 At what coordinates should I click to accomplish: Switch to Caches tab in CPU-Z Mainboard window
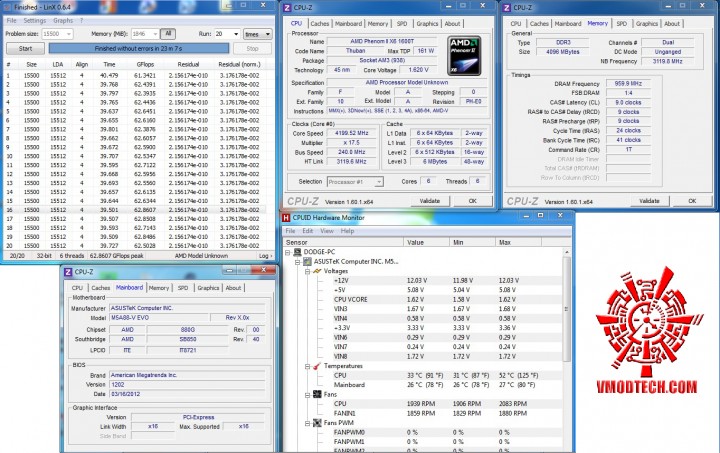click(x=101, y=288)
